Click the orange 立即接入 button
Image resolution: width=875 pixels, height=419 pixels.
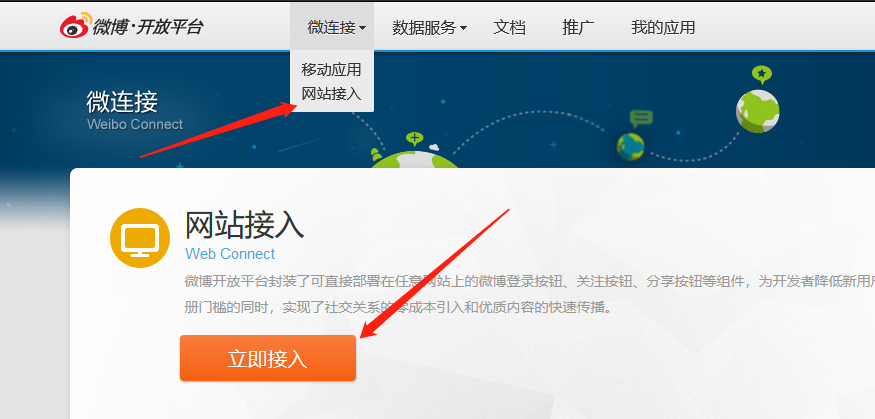point(268,358)
